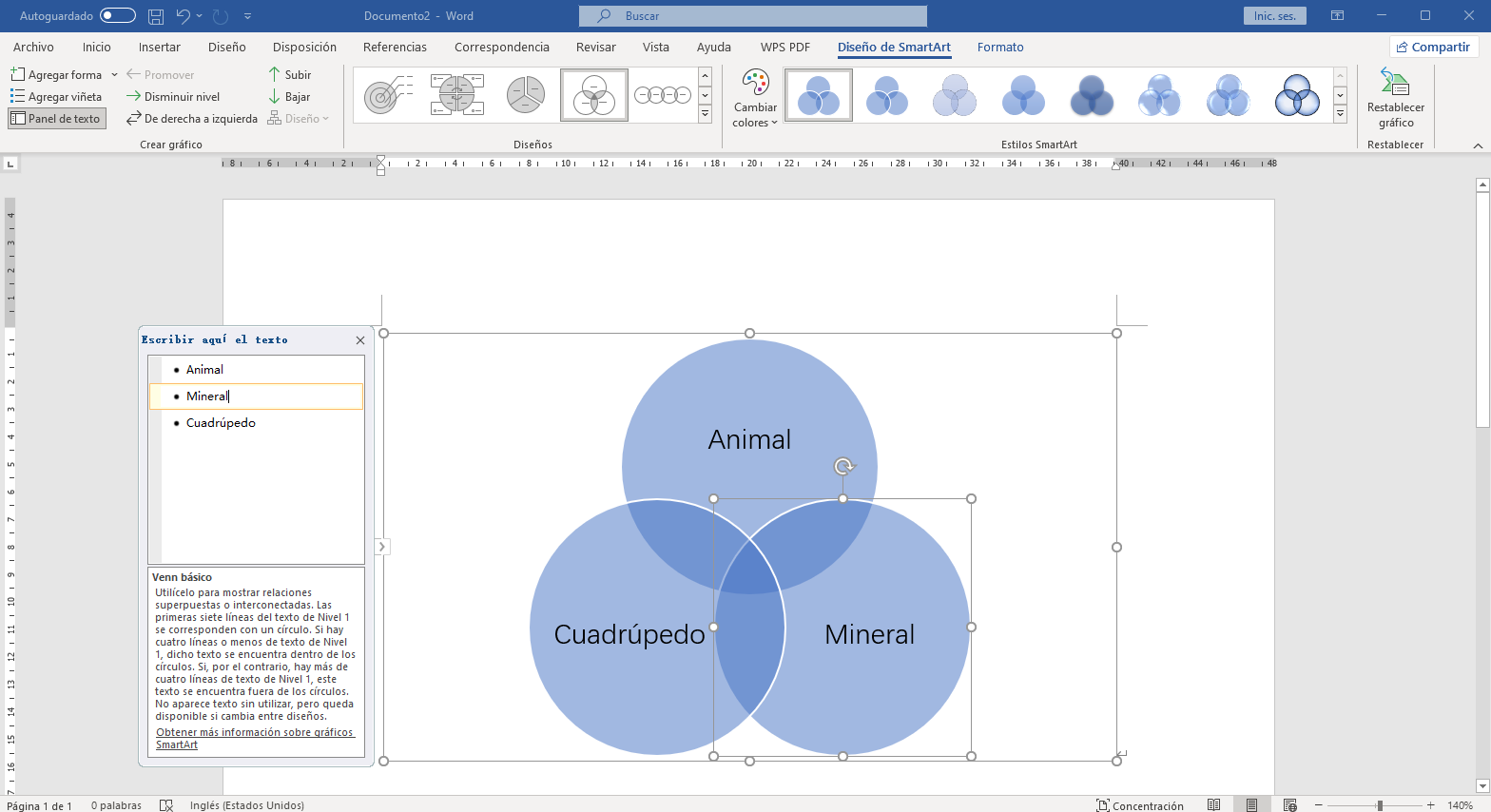Click the Buscar search field
The image size is (1491, 812).
coord(752,15)
